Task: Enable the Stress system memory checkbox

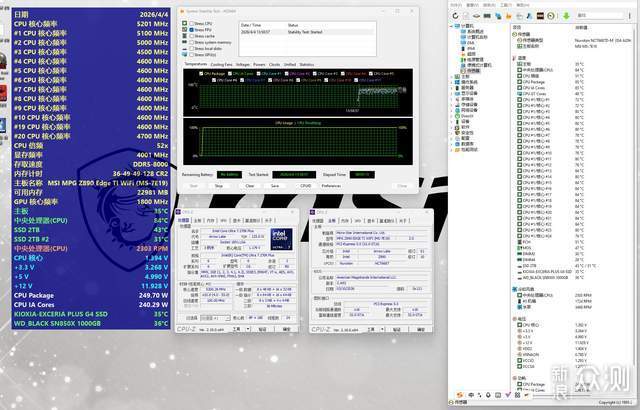Action: point(192,42)
